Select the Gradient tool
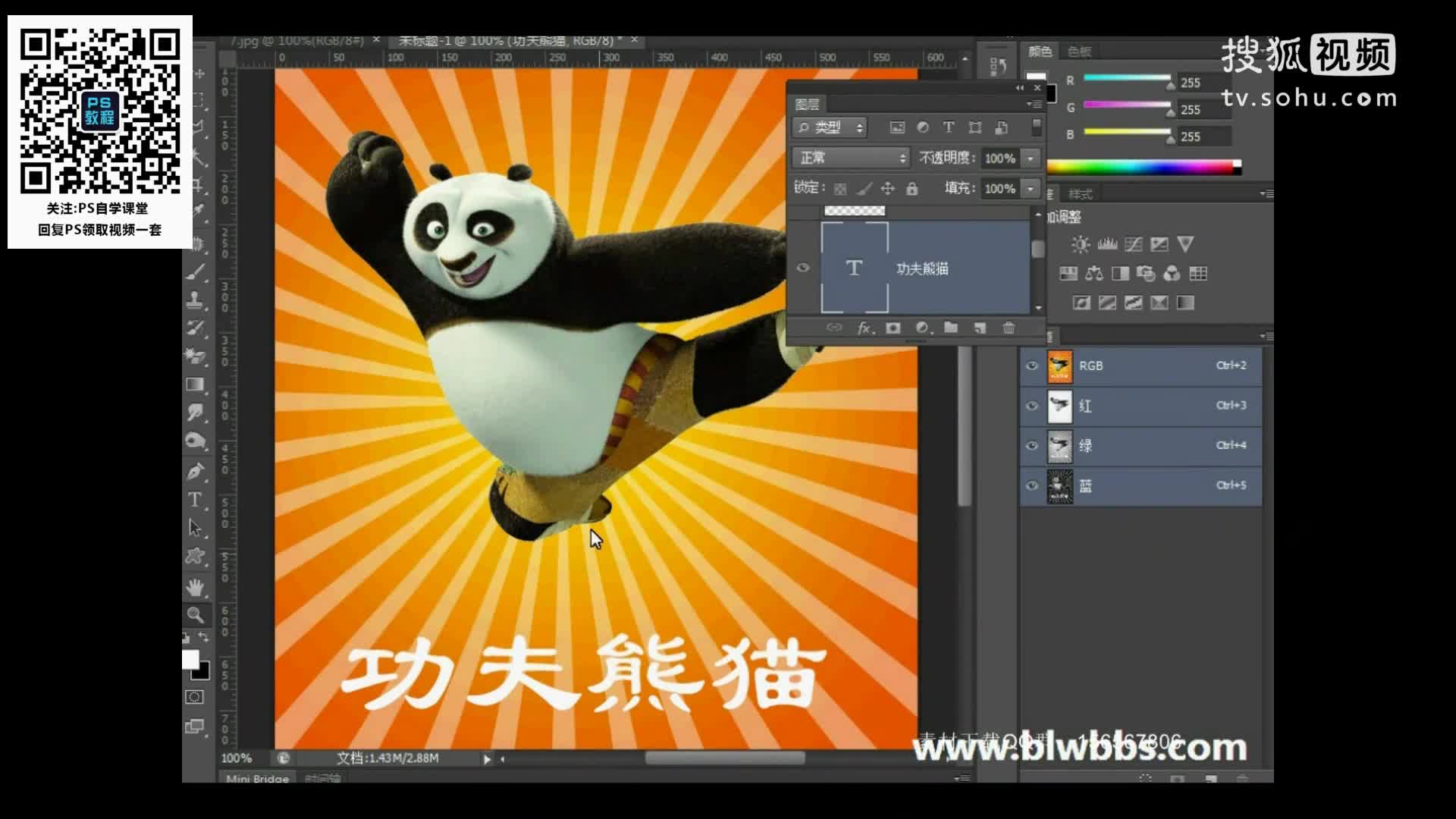 coord(196,384)
